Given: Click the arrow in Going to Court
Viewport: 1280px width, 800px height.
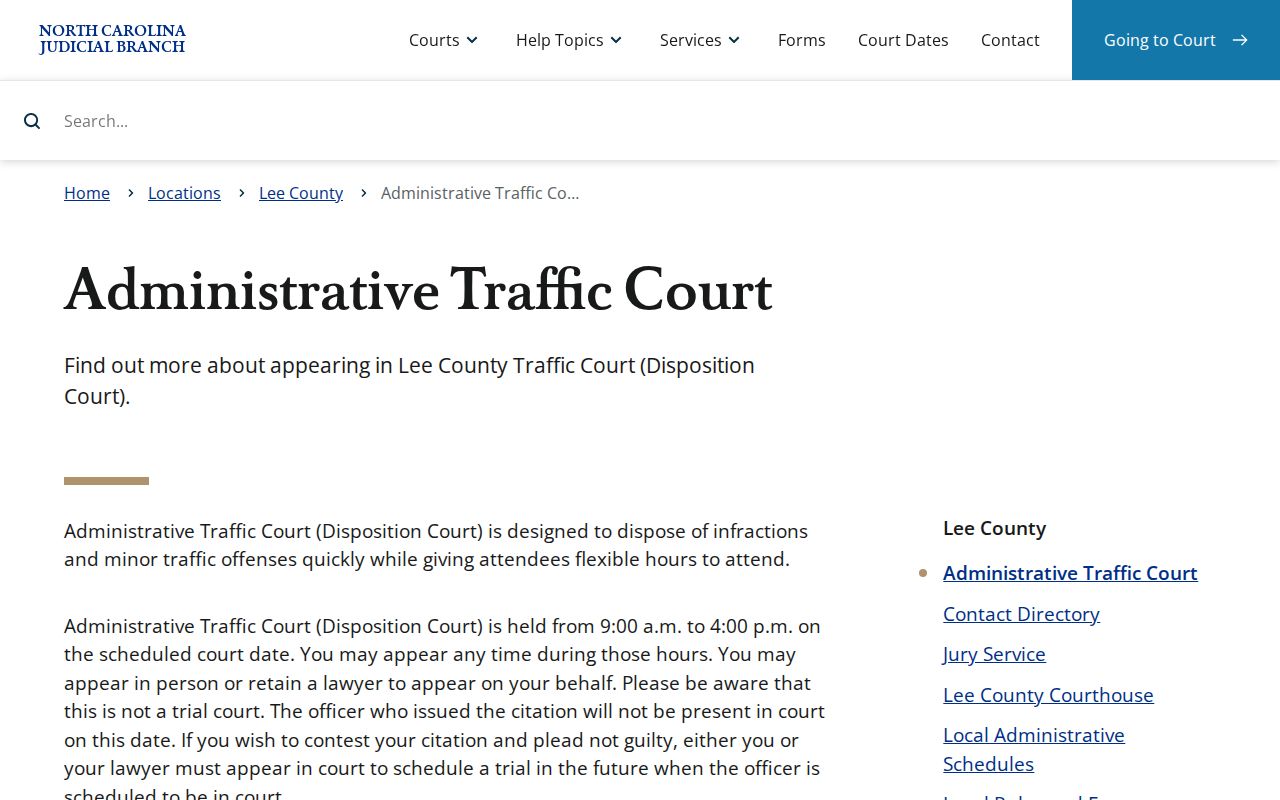Looking at the screenshot, I should (1240, 40).
